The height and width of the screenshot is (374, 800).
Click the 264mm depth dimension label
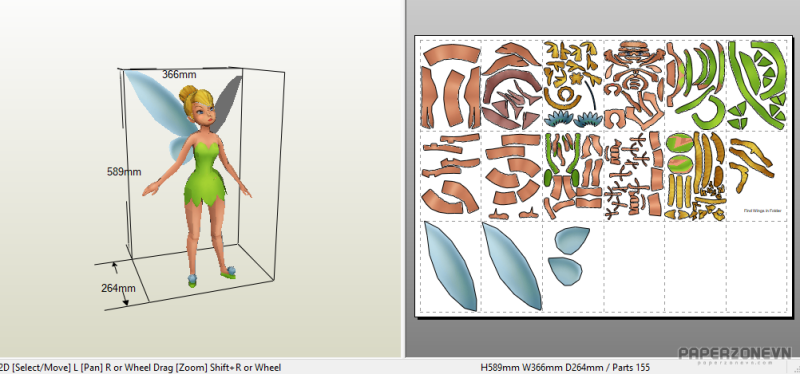point(118,288)
